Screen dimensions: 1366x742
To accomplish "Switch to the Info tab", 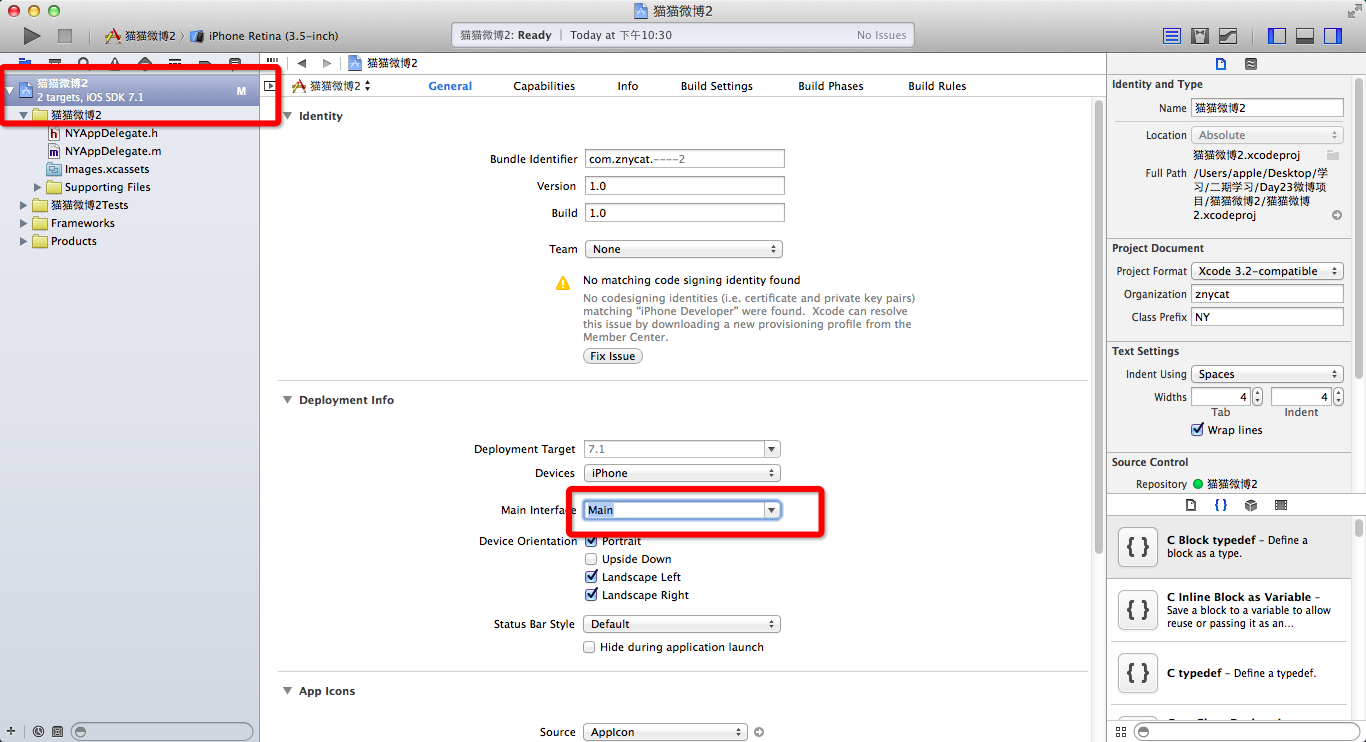I will [x=628, y=86].
